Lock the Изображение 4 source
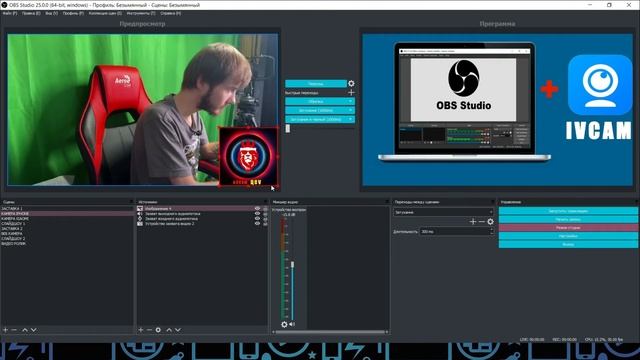Image resolution: width=640 pixels, height=360 pixels. (x=265, y=209)
